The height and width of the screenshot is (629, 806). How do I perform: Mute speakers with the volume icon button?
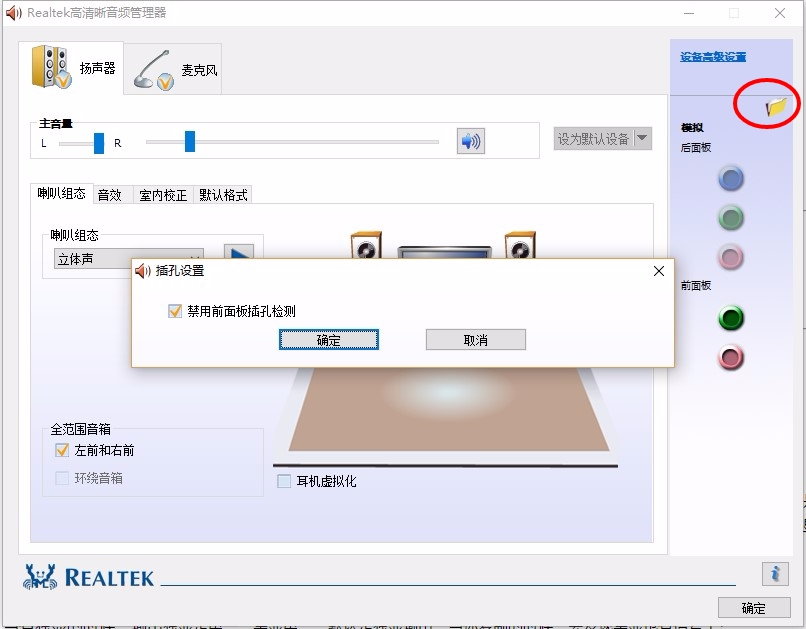point(470,141)
